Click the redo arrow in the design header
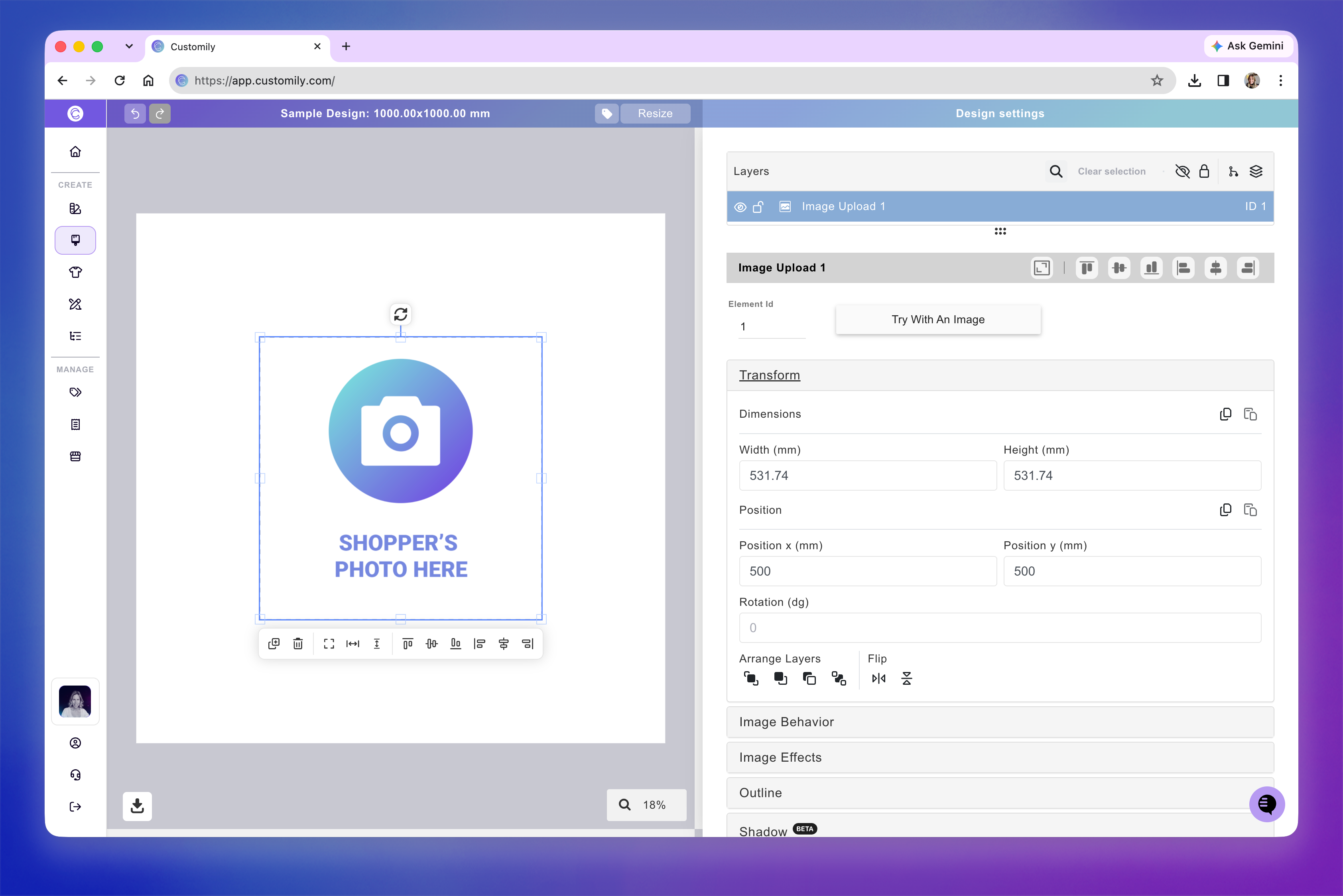 (160, 113)
